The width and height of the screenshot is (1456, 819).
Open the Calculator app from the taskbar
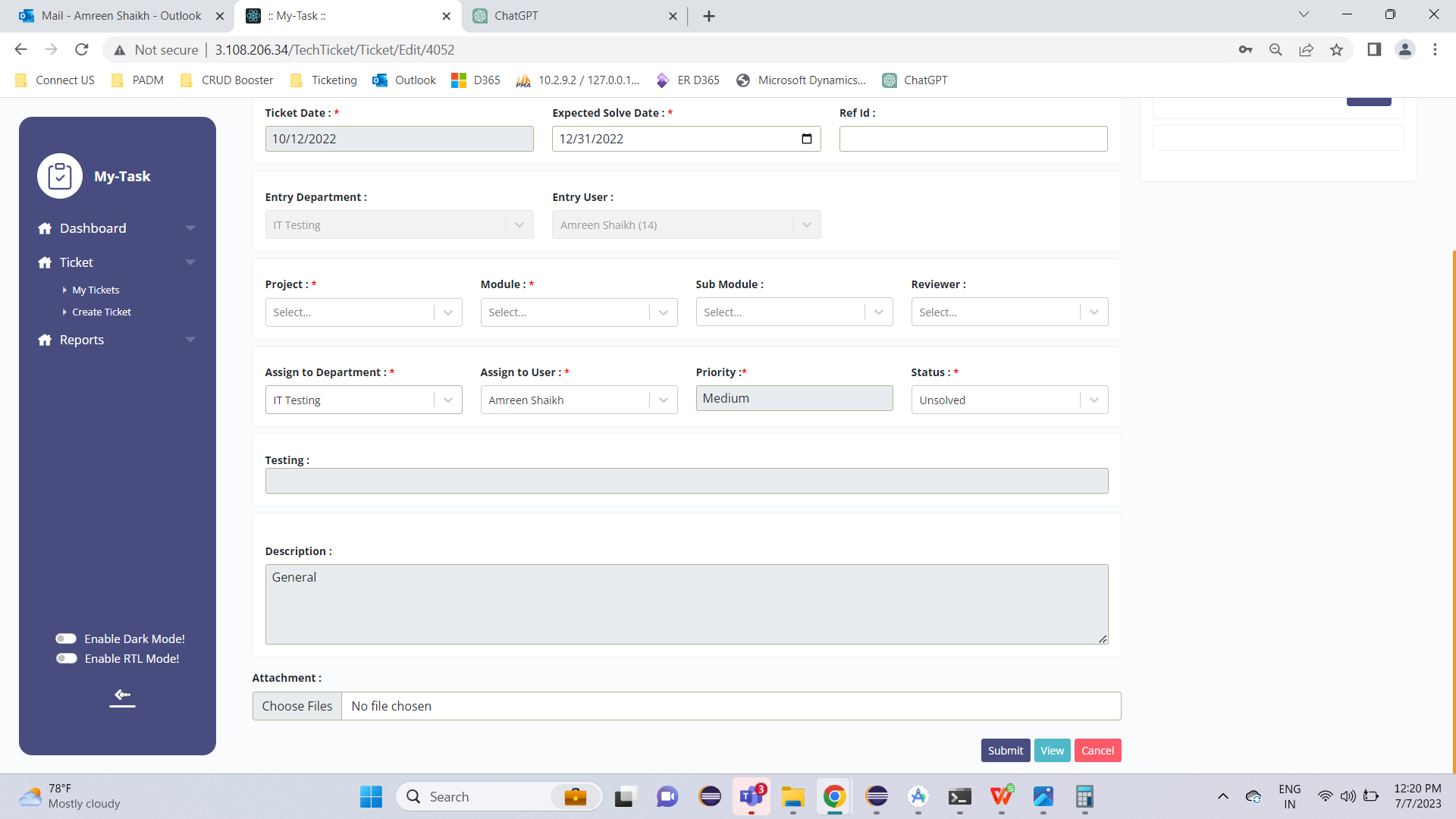(1084, 796)
